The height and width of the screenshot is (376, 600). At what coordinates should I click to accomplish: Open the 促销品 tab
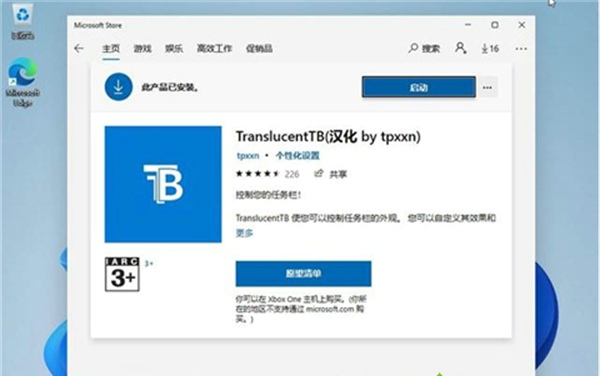pyautogui.click(x=259, y=49)
